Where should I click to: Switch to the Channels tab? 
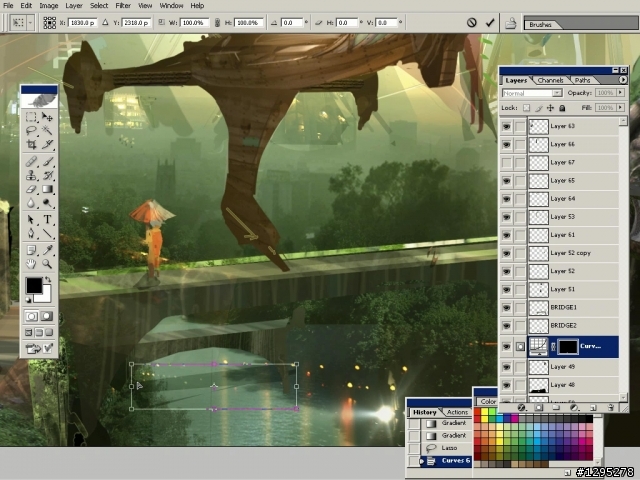pos(550,80)
